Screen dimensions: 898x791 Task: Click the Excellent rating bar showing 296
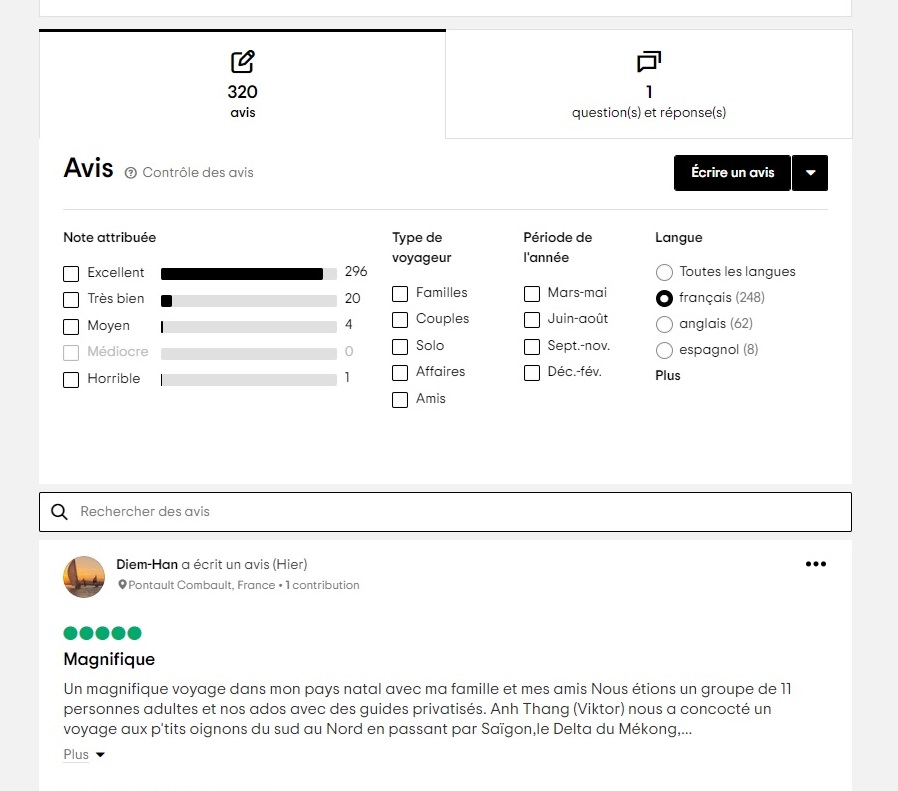(x=249, y=274)
